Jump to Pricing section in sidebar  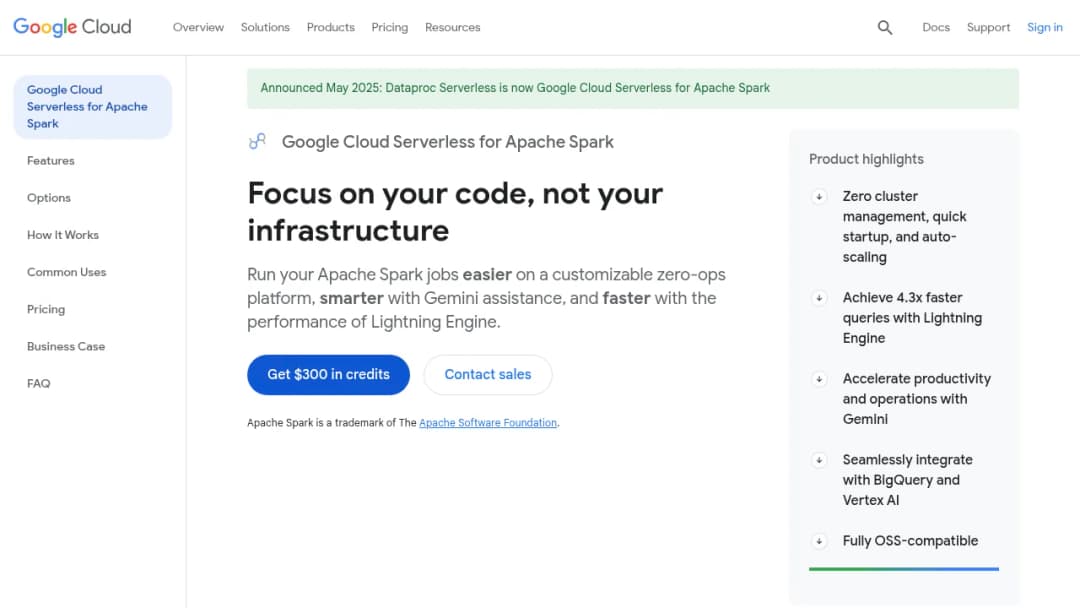click(x=46, y=309)
